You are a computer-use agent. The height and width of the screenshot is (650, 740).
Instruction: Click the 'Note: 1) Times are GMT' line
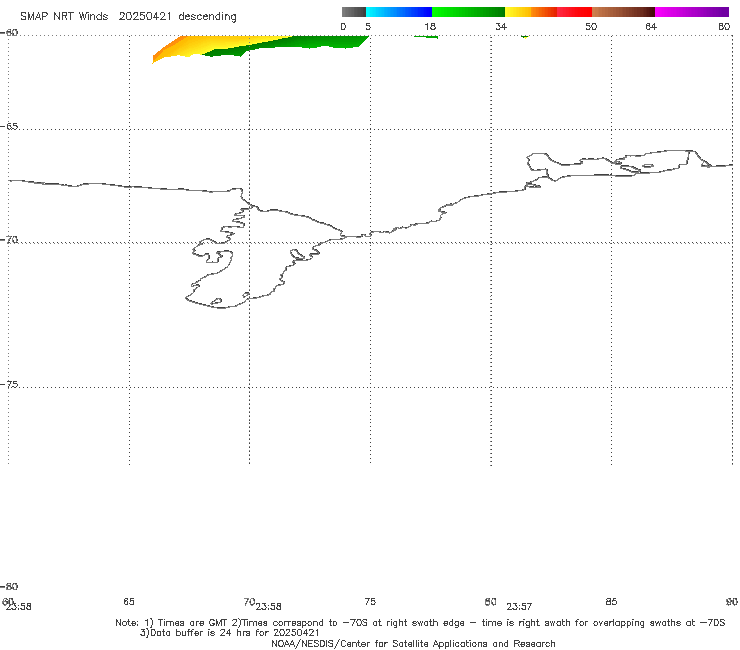tap(420, 623)
